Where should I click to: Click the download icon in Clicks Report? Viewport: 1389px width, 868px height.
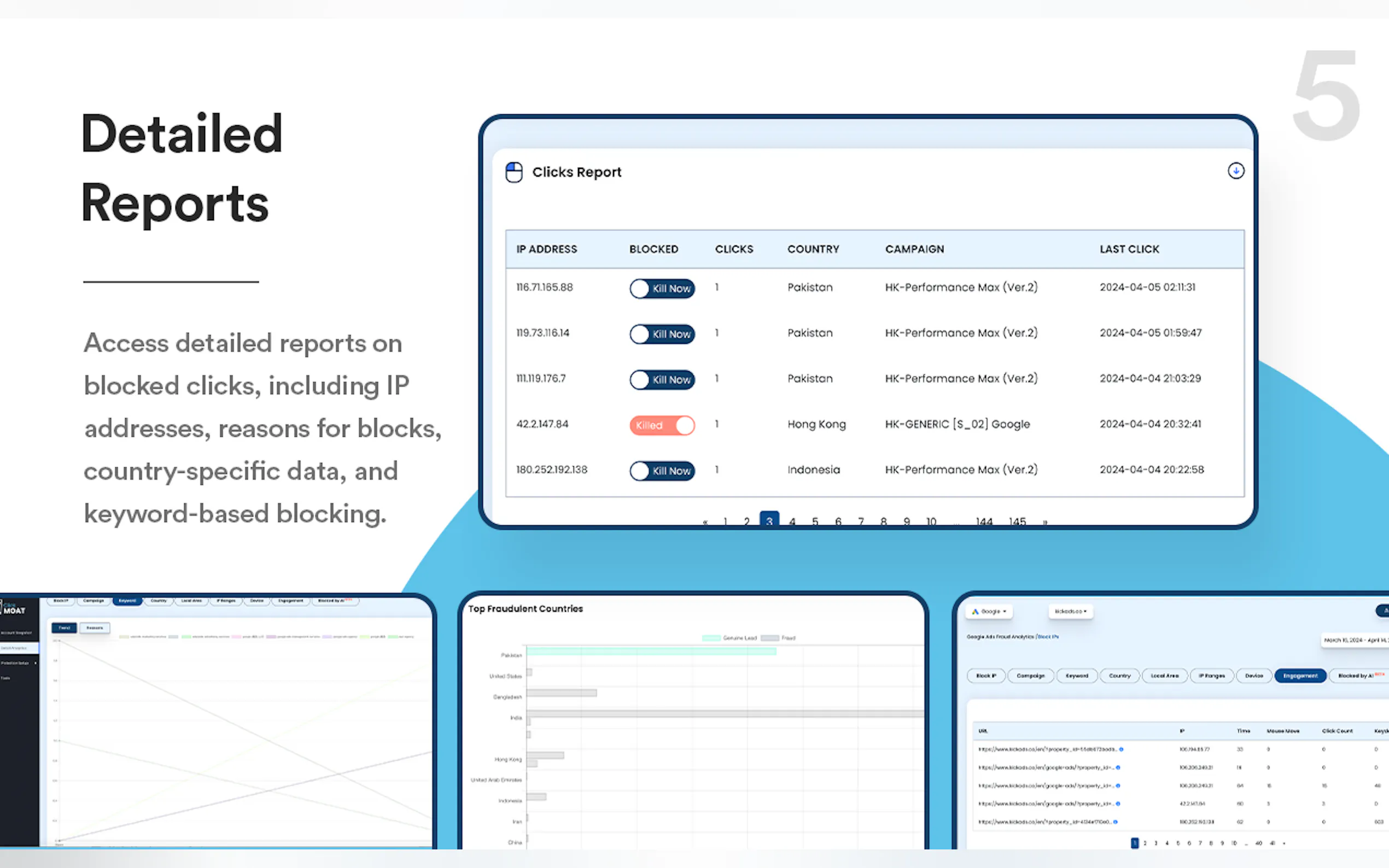tap(1236, 171)
